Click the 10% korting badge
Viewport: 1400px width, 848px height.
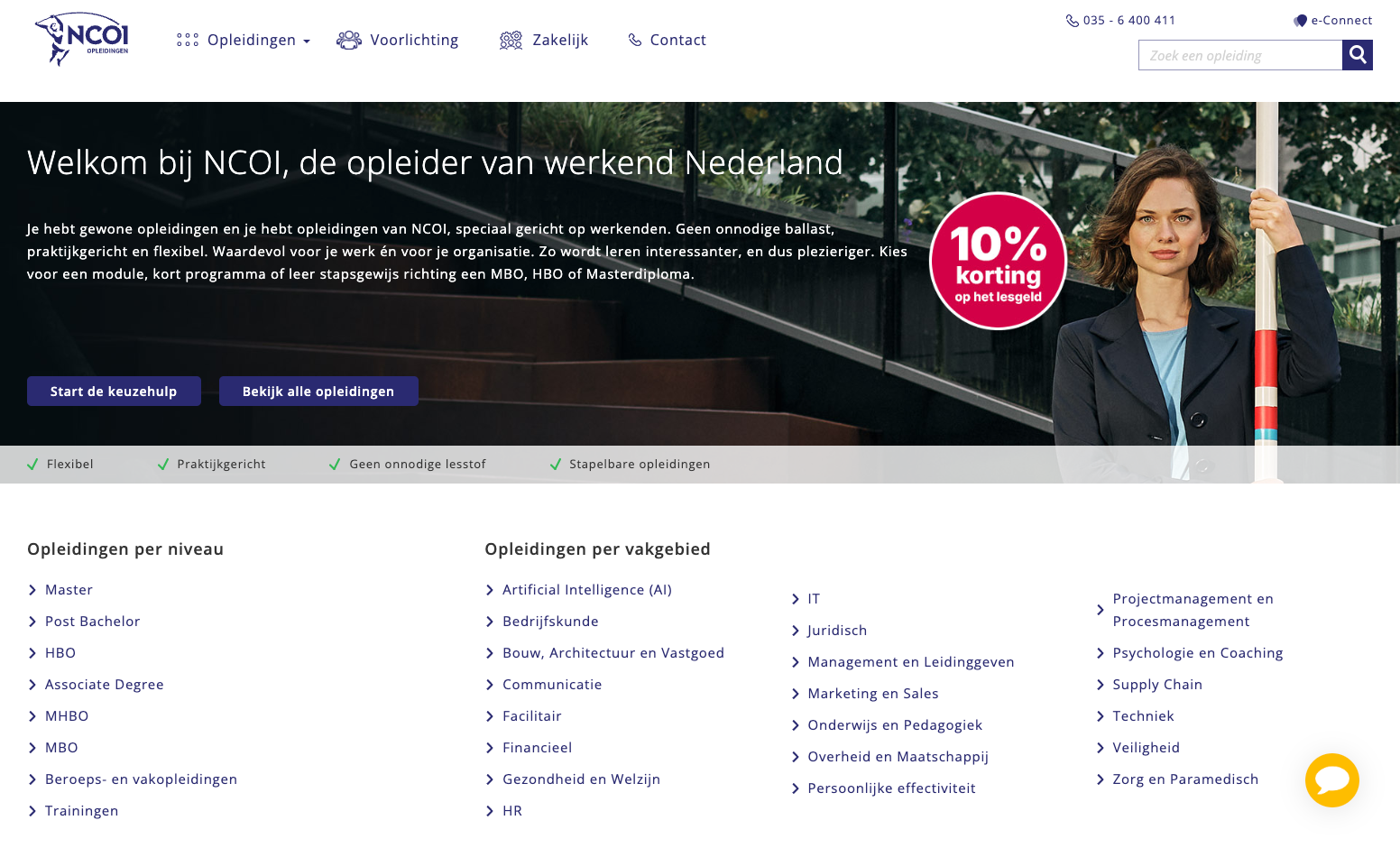click(998, 261)
